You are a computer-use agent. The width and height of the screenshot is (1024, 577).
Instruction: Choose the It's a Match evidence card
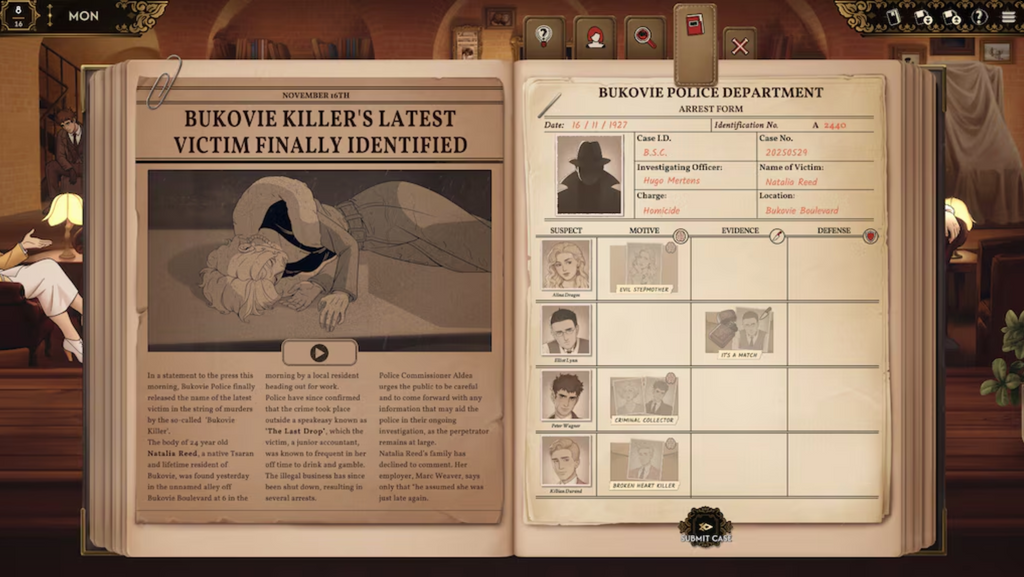(739, 333)
